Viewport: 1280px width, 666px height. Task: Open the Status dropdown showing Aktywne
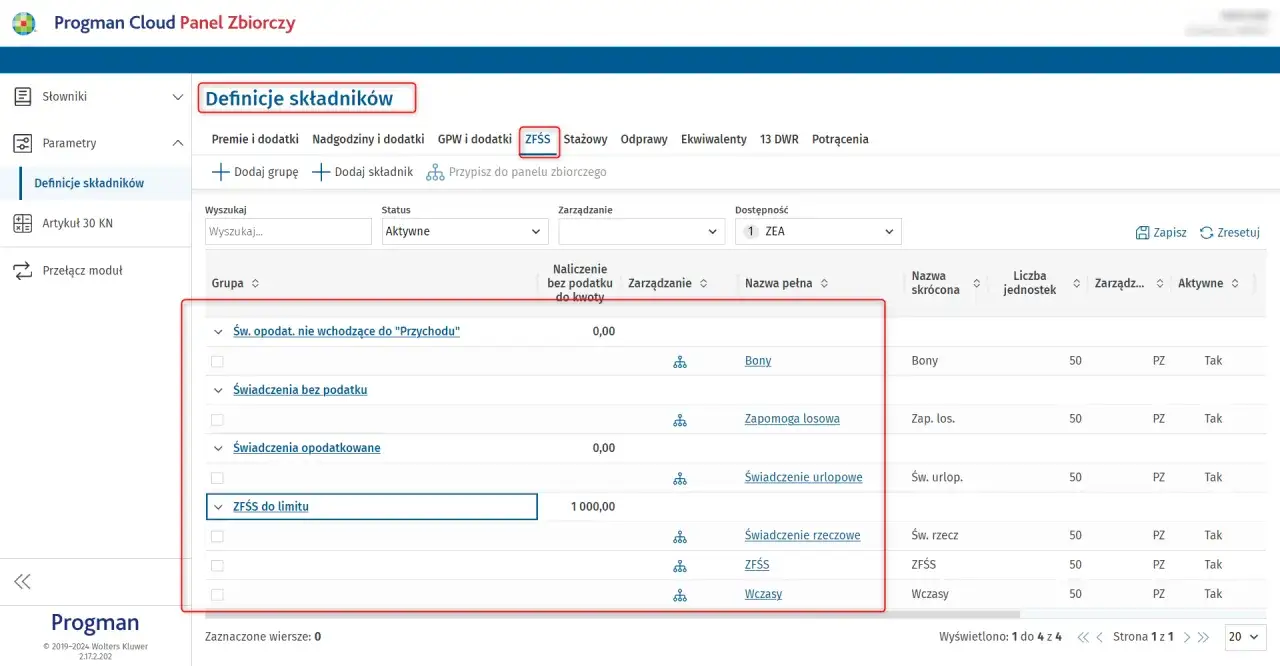point(465,232)
